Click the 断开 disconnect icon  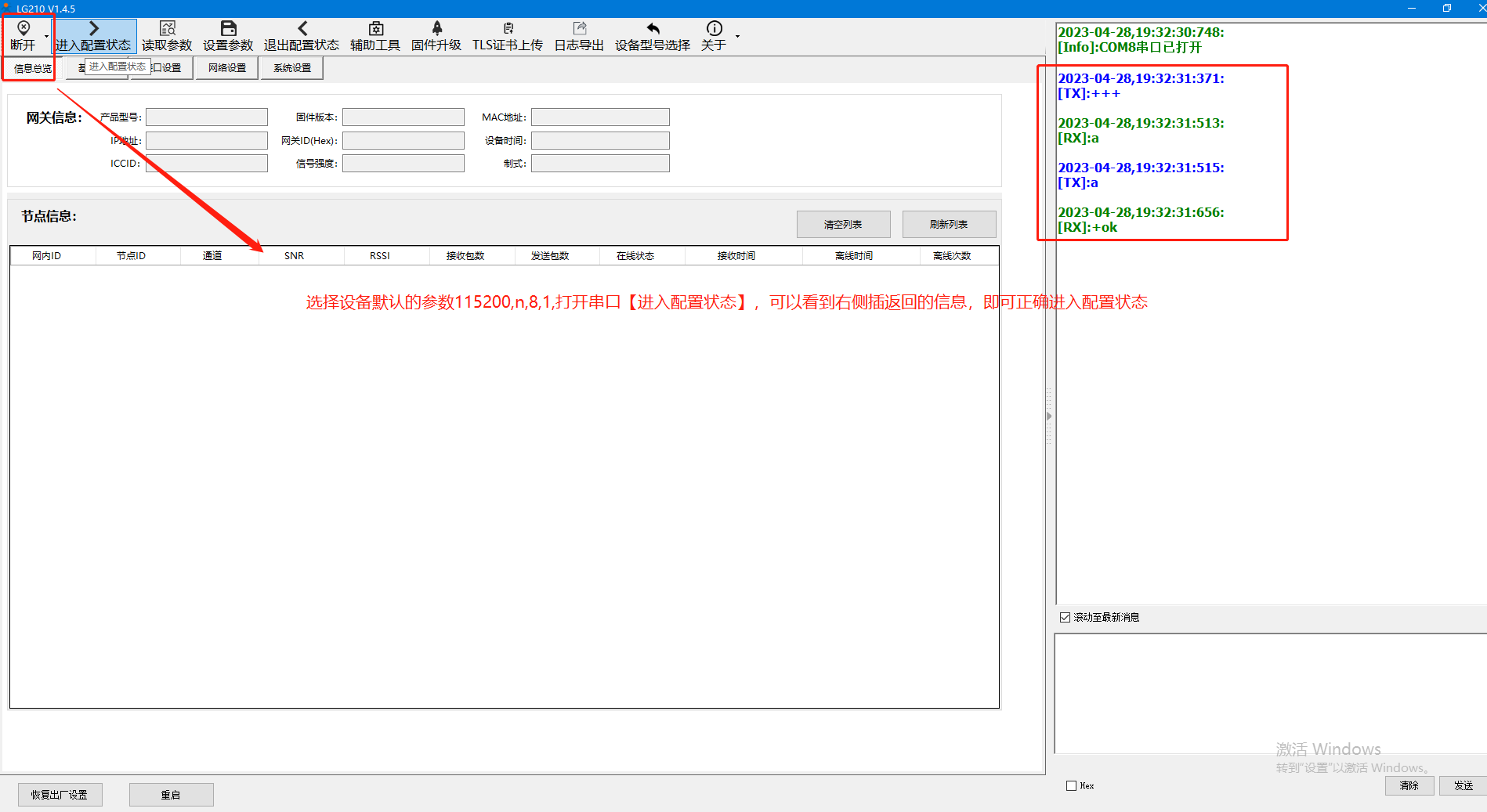click(24, 29)
